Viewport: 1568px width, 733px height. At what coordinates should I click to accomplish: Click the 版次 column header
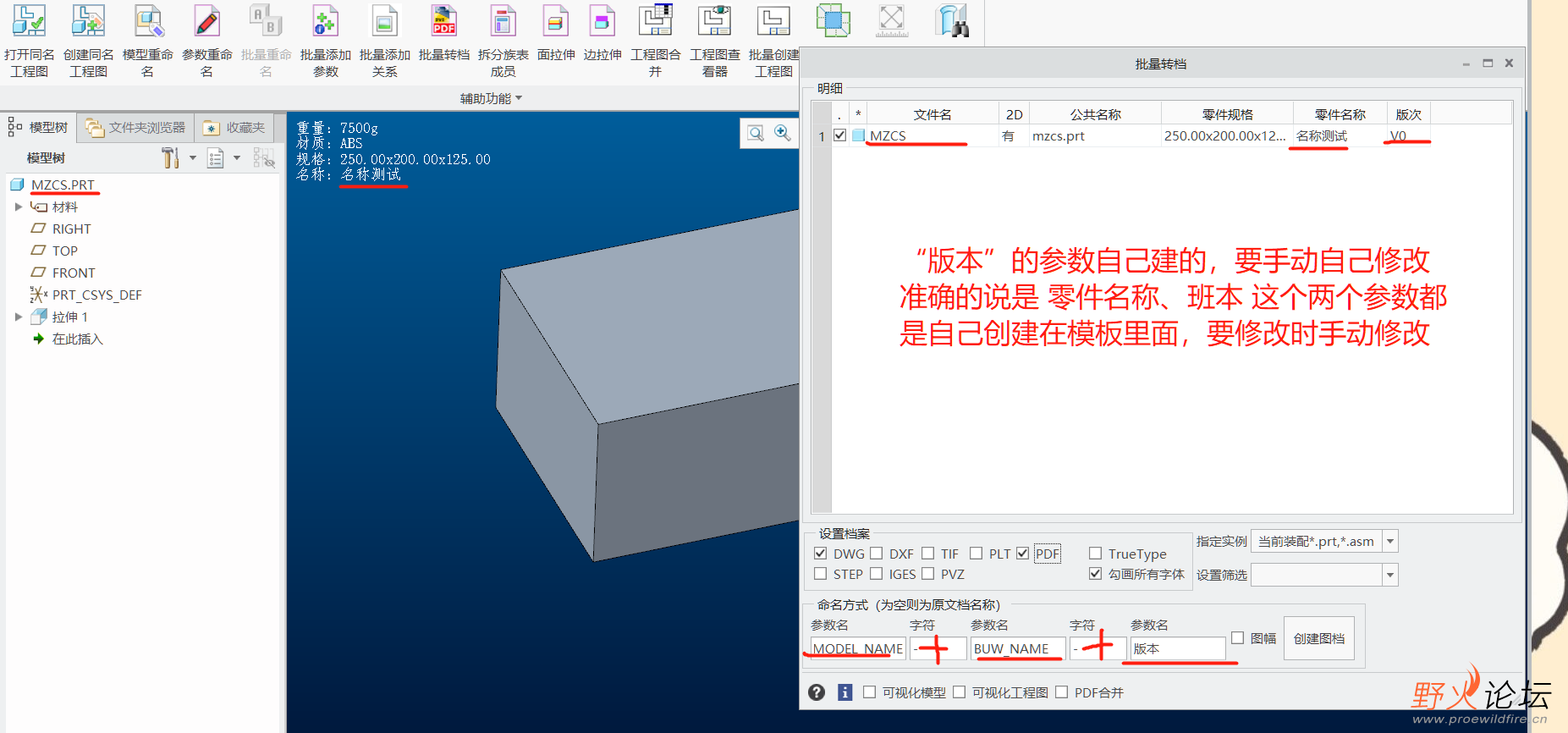(x=1408, y=114)
